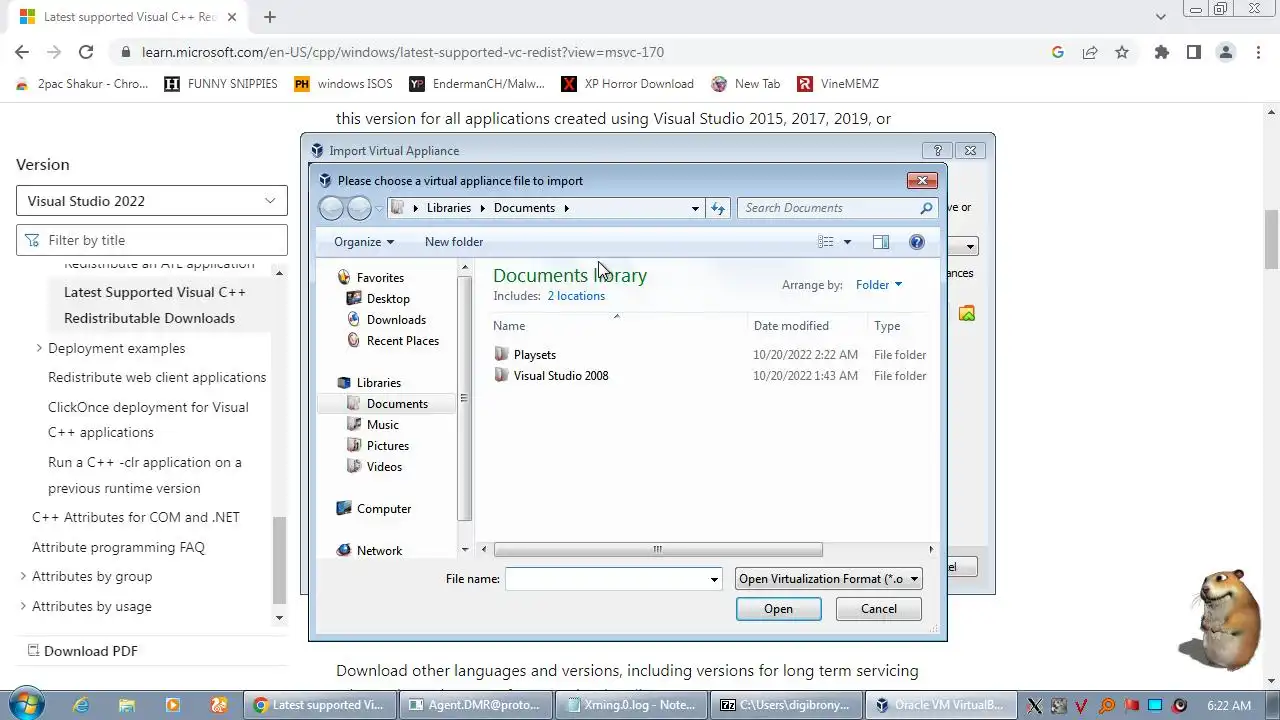Expand Attributes by group
Viewport: 1280px width, 720px height.
pyautogui.click(x=23, y=576)
